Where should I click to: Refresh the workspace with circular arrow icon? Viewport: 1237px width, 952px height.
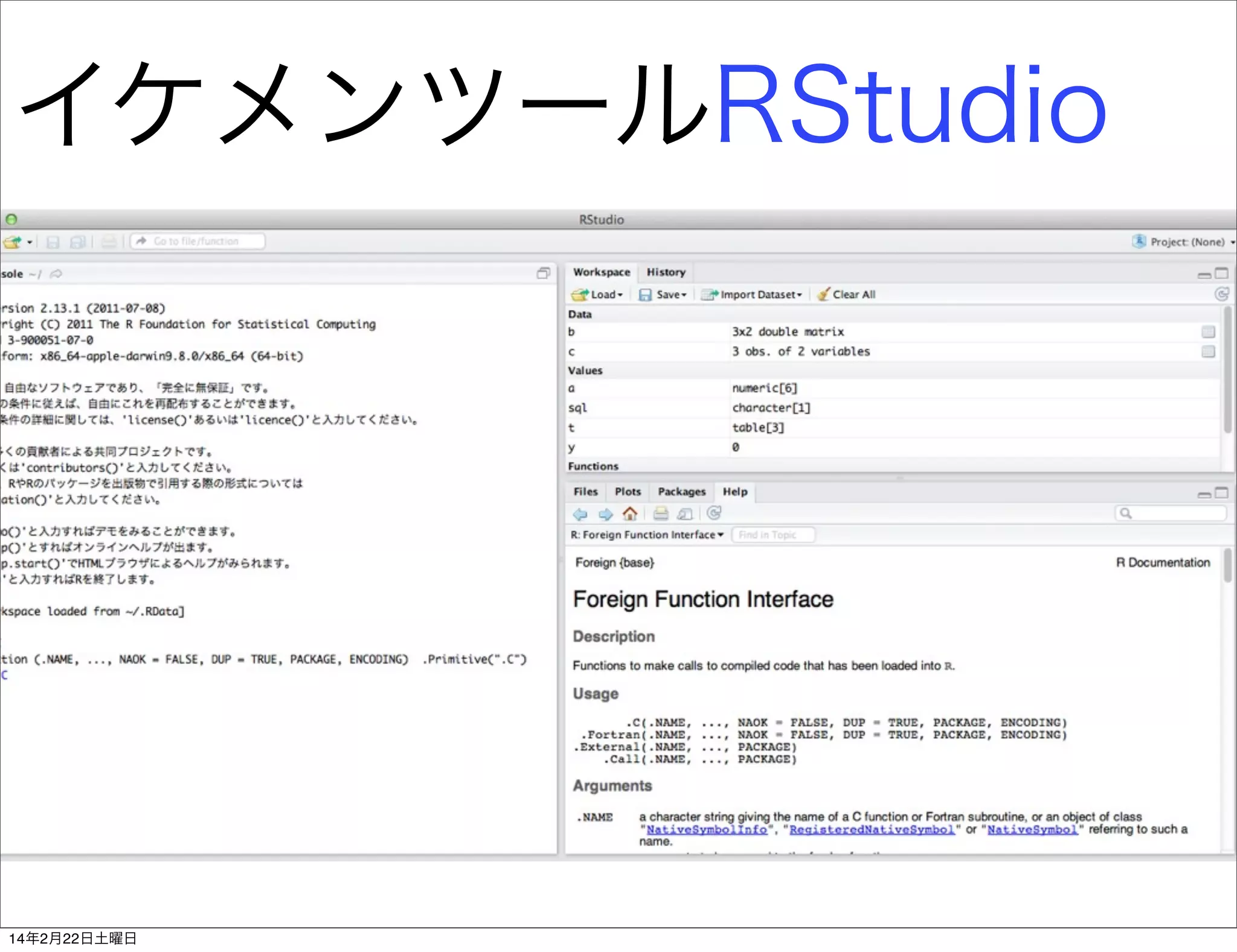point(1221,294)
